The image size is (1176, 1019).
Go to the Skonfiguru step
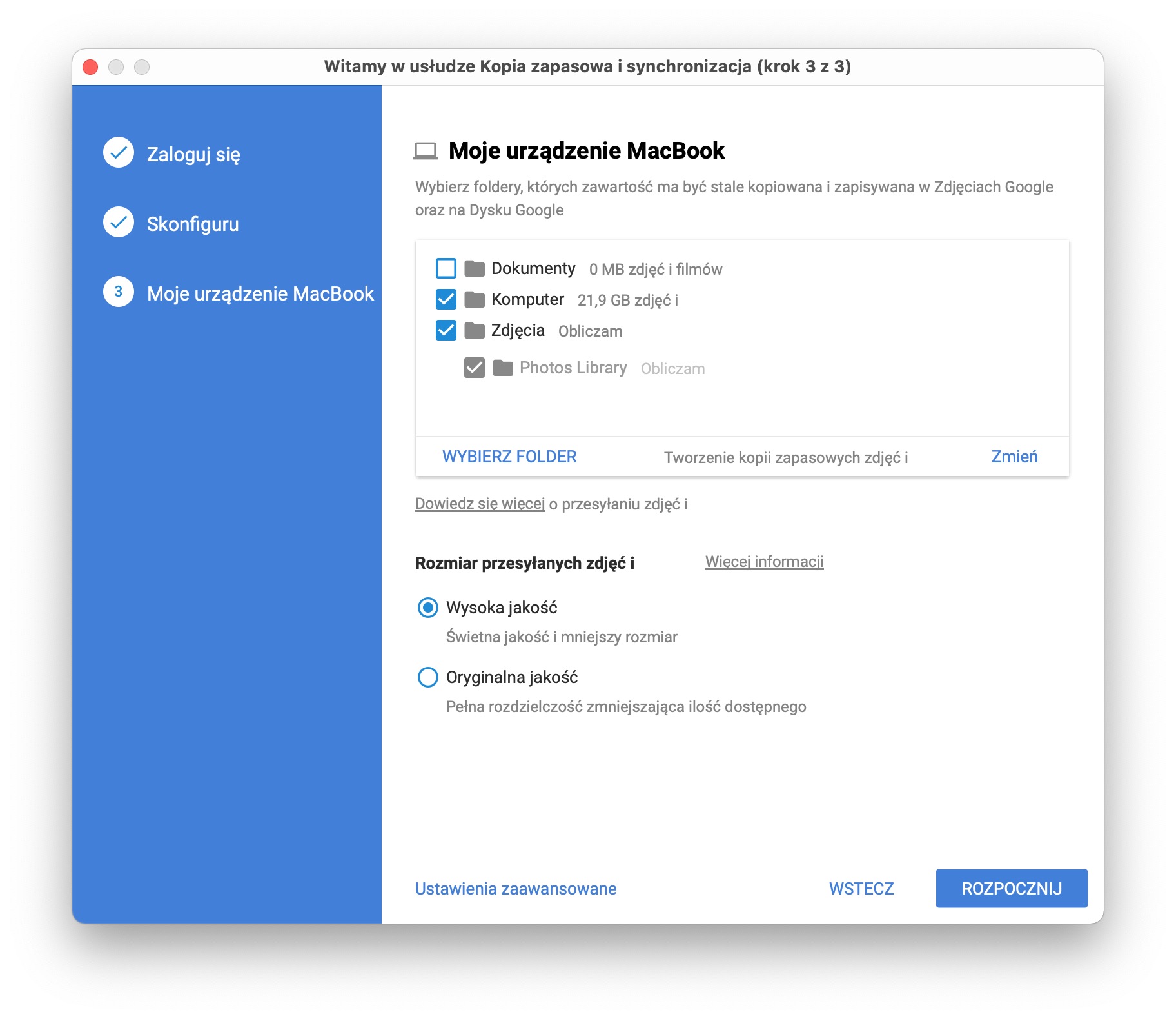tap(193, 224)
